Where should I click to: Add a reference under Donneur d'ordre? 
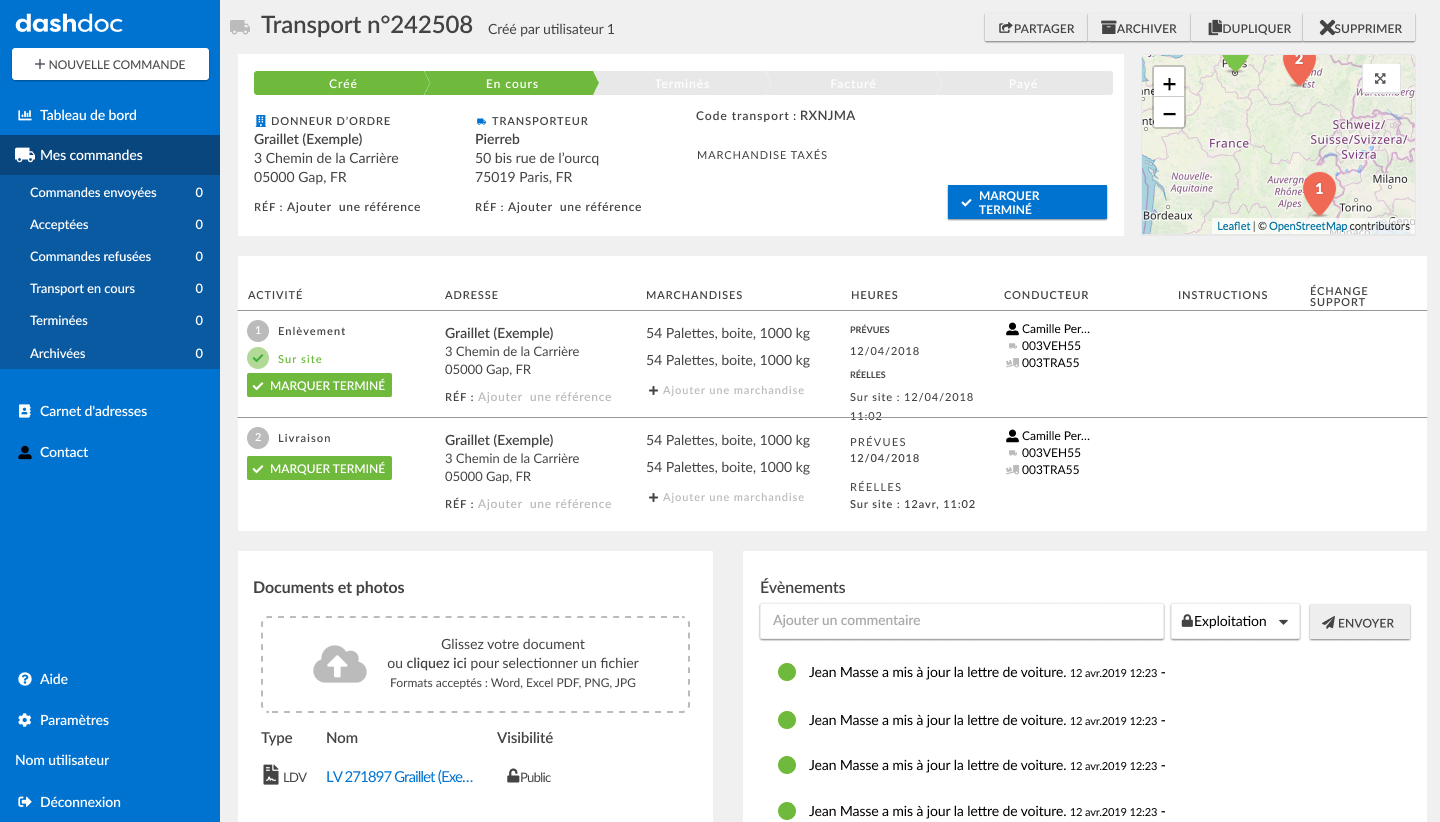(354, 207)
